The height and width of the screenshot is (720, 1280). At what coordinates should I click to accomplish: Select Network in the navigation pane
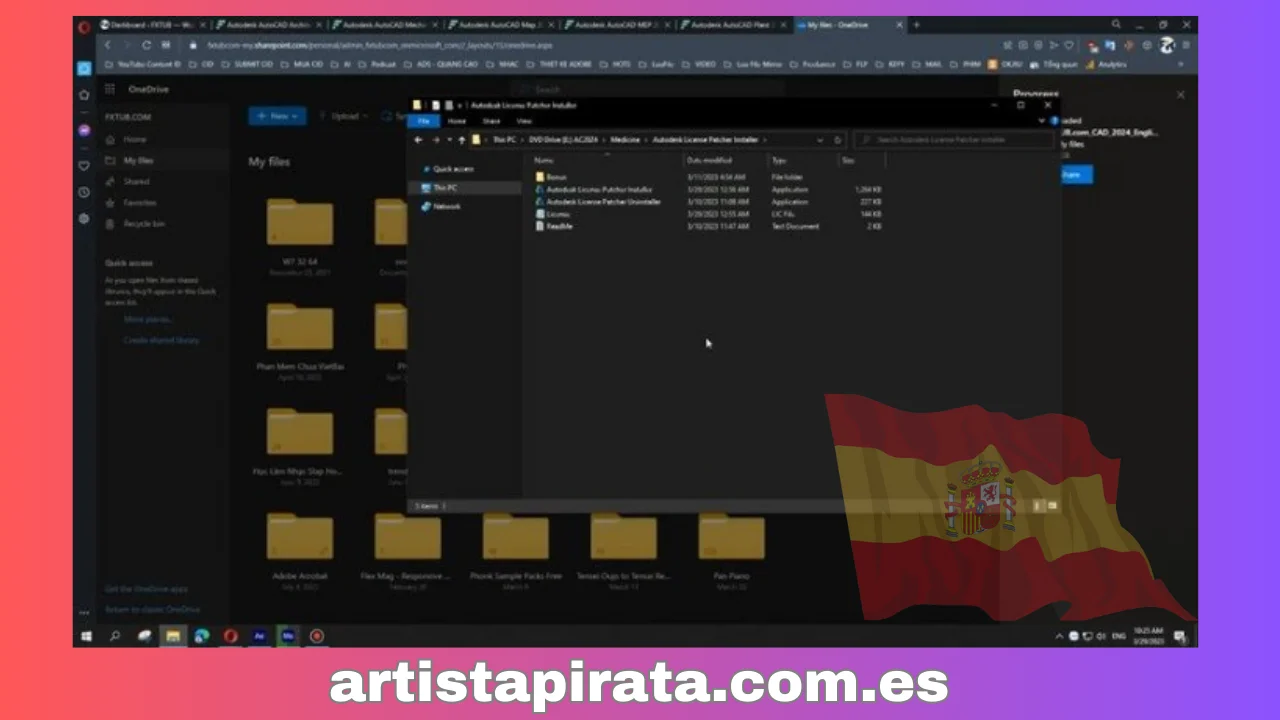pyautogui.click(x=446, y=206)
